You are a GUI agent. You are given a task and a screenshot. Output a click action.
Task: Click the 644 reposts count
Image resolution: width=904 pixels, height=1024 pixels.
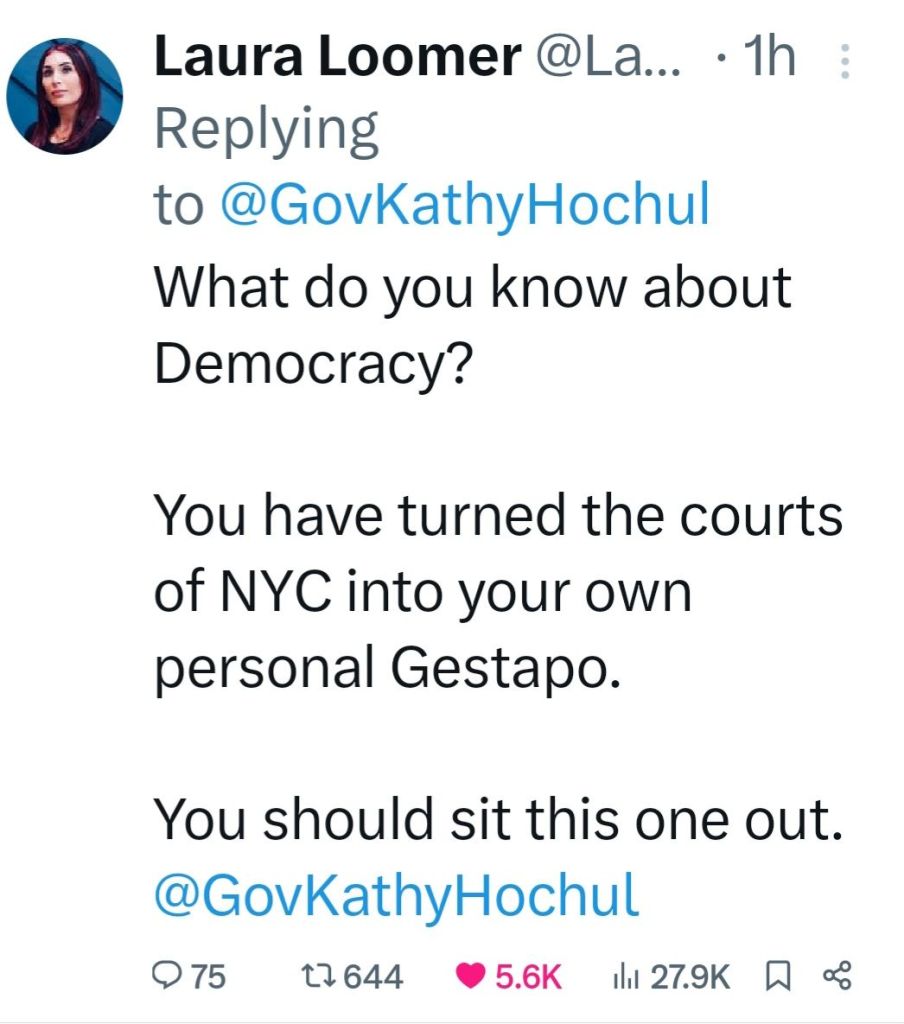[x=374, y=975]
